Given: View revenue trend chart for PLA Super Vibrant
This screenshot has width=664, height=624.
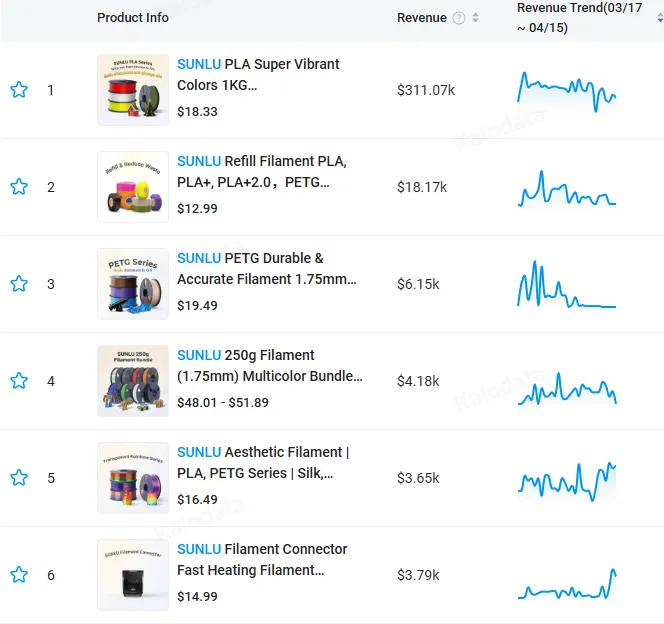Looking at the screenshot, I should (x=567, y=91).
